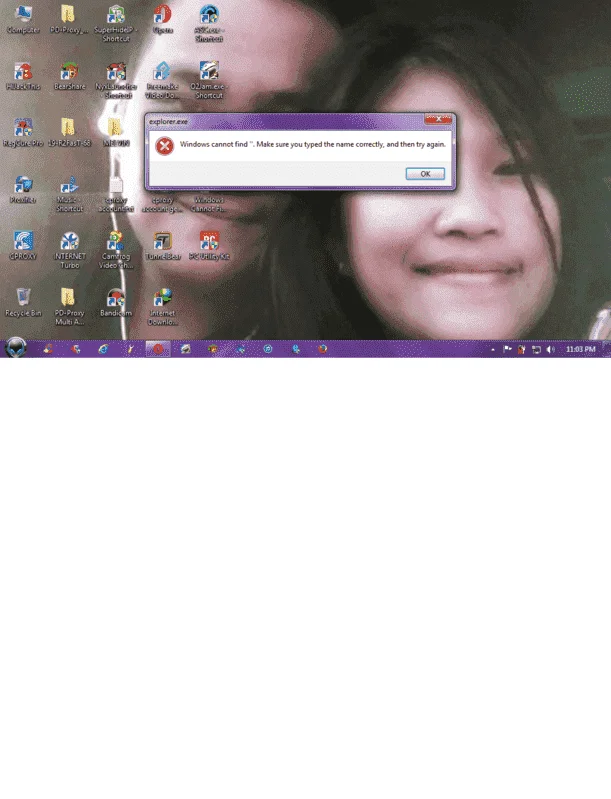Open Internet Explorer from the taskbar
The height and width of the screenshot is (799, 611).
tap(103, 349)
